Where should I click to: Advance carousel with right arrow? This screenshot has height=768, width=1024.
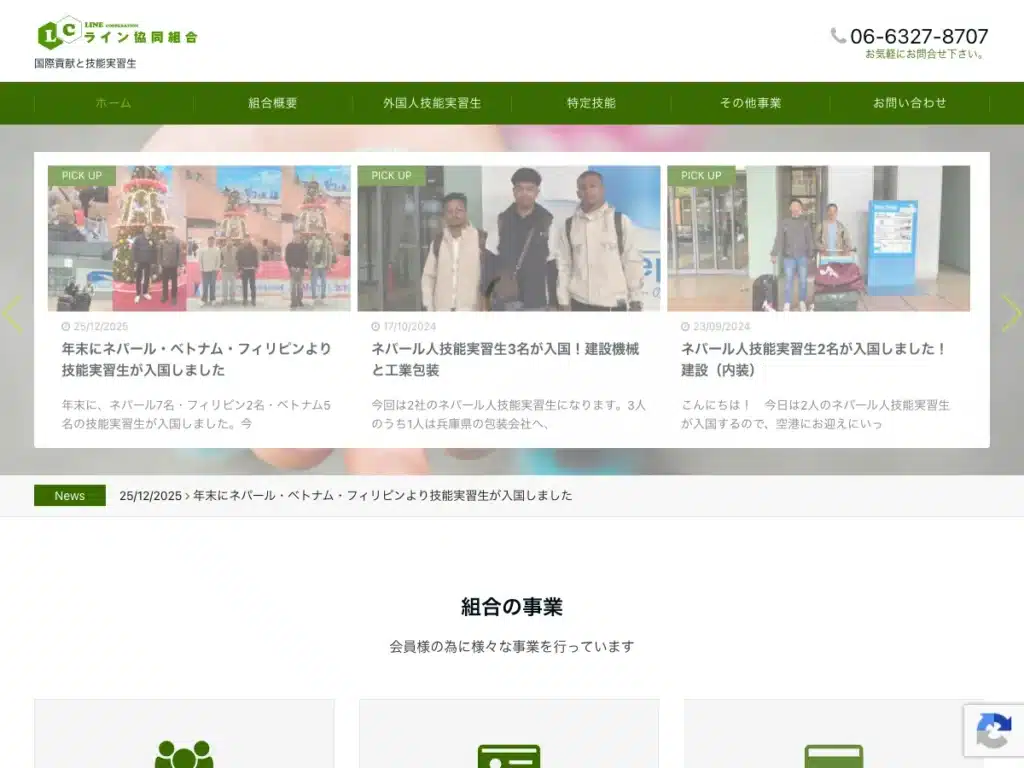click(1012, 314)
